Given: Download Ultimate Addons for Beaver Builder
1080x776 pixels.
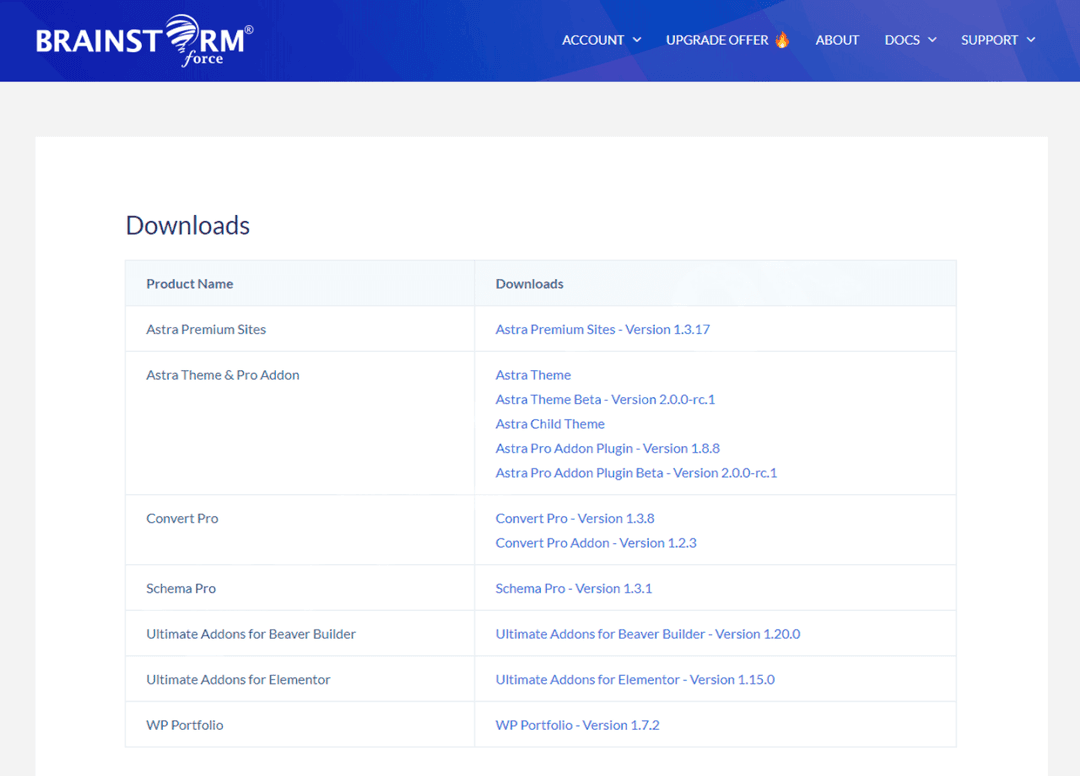Looking at the screenshot, I should click(647, 634).
